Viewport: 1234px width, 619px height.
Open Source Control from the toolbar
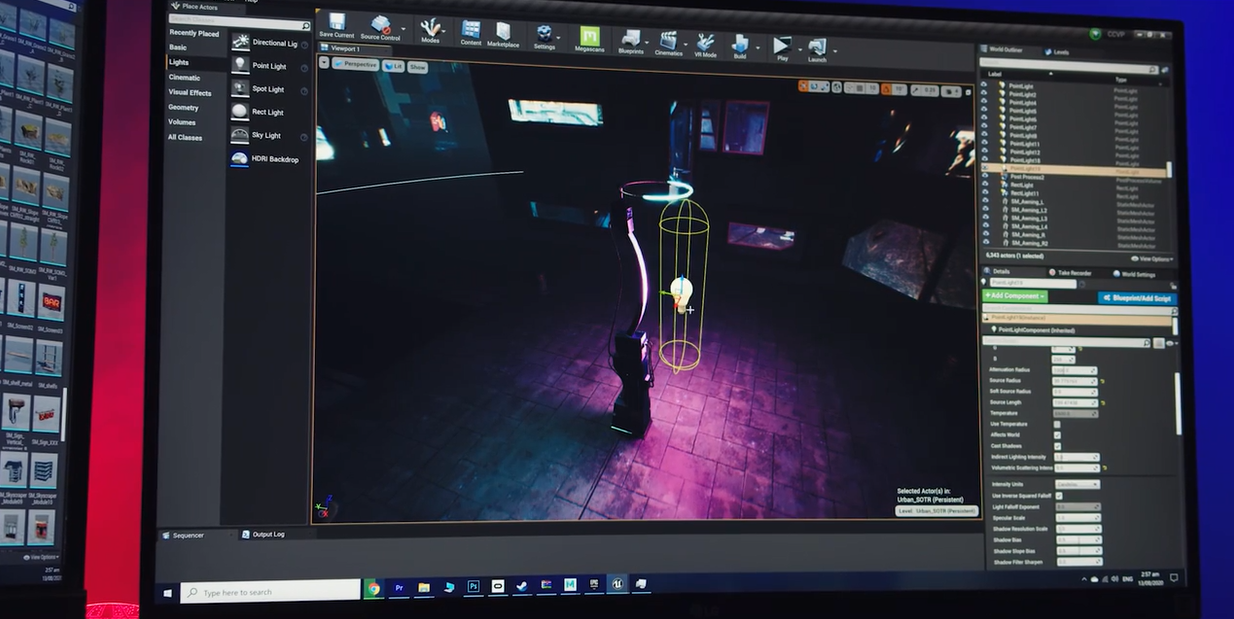pos(380,28)
